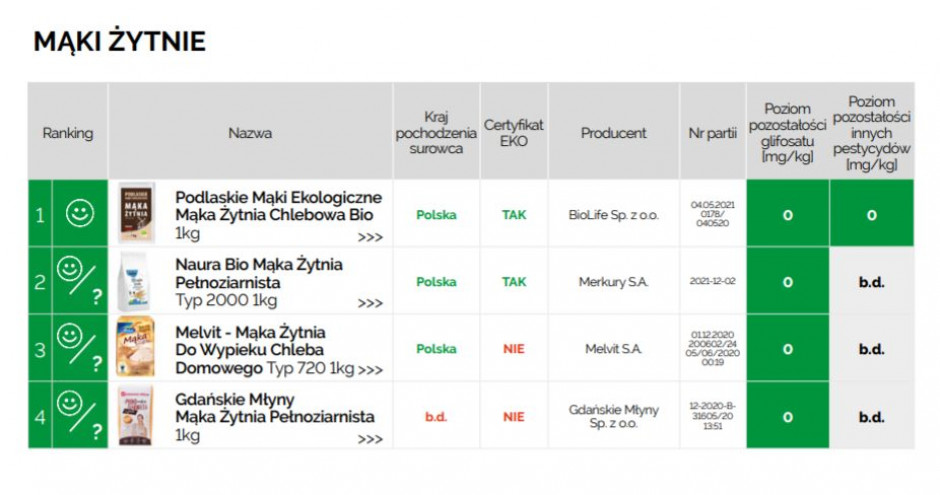Screen dimensions: 940x495
Task: Click batch number 12-2020-B-31605/20
Action: [712, 416]
